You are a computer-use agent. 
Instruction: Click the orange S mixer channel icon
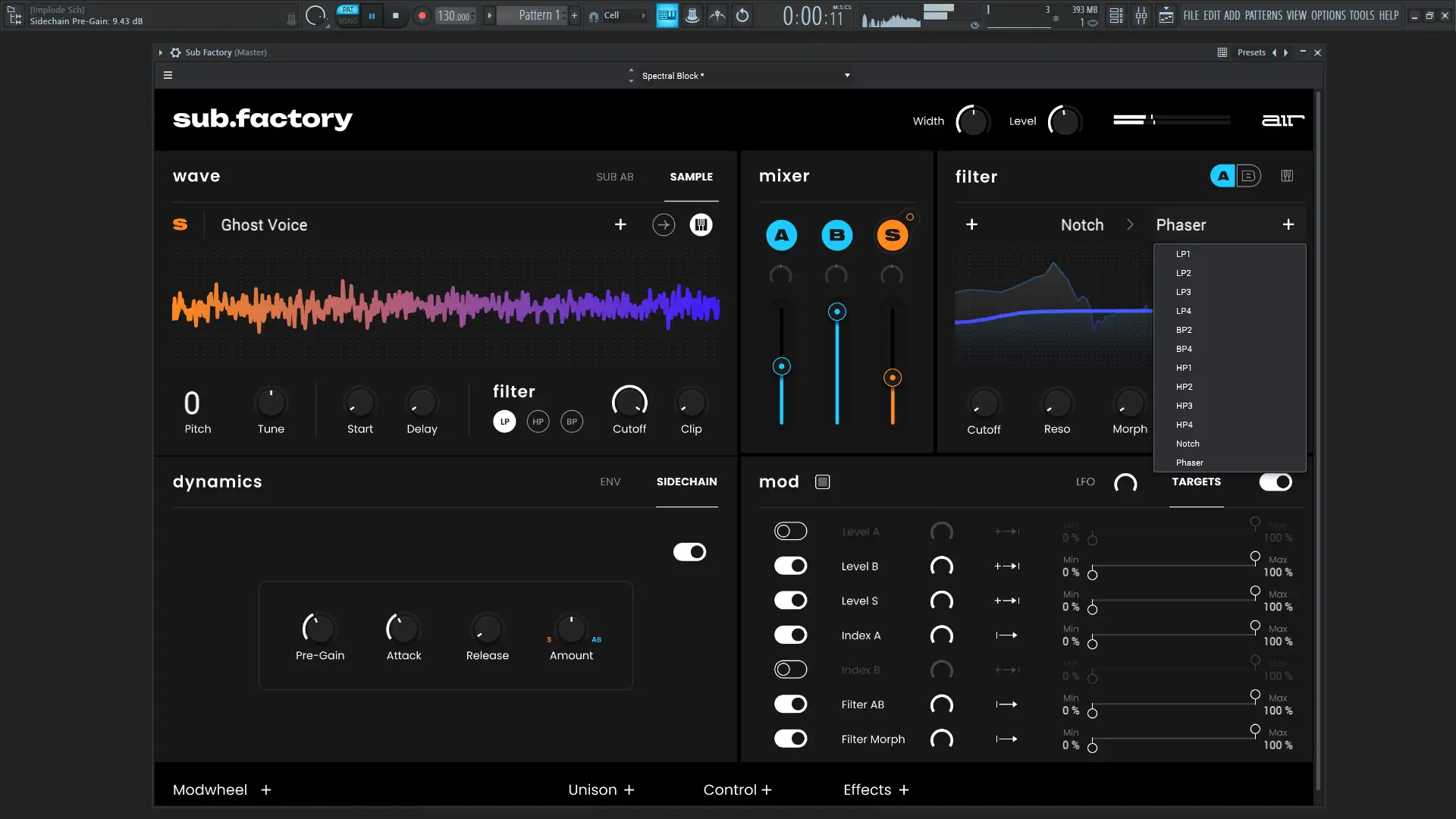(893, 235)
